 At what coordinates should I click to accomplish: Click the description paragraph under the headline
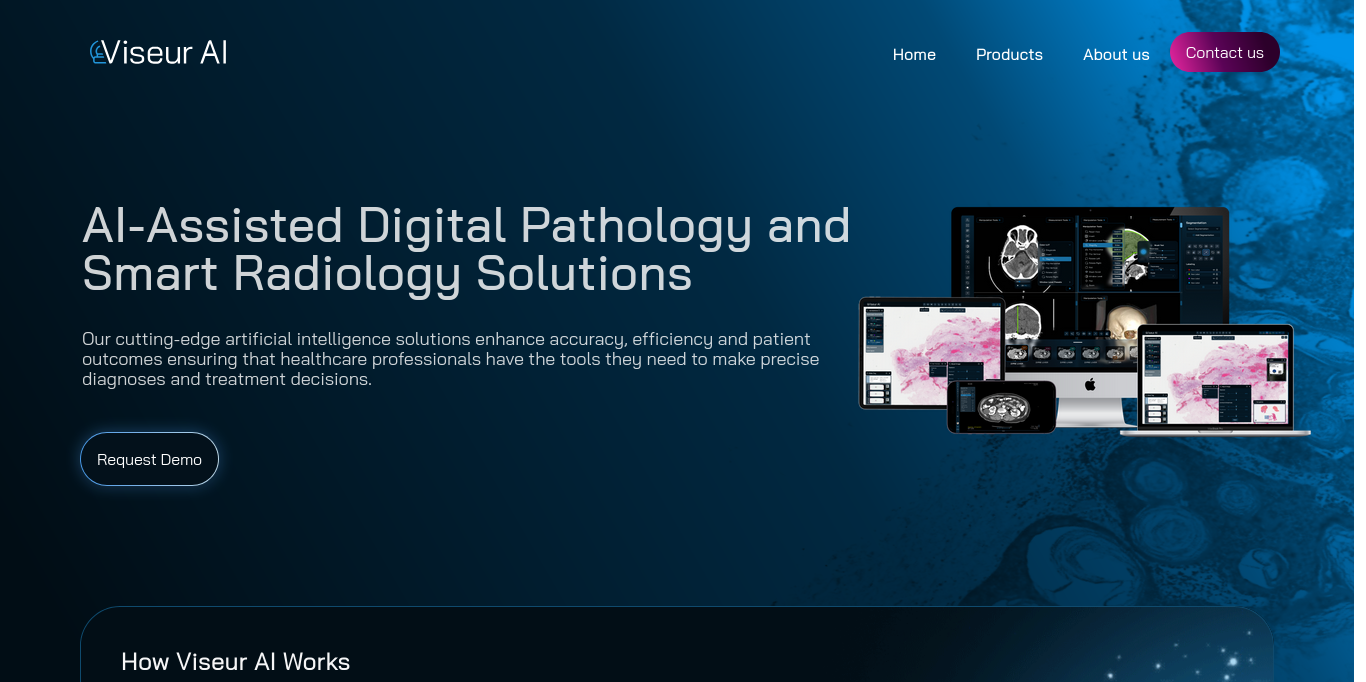pos(450,359)
